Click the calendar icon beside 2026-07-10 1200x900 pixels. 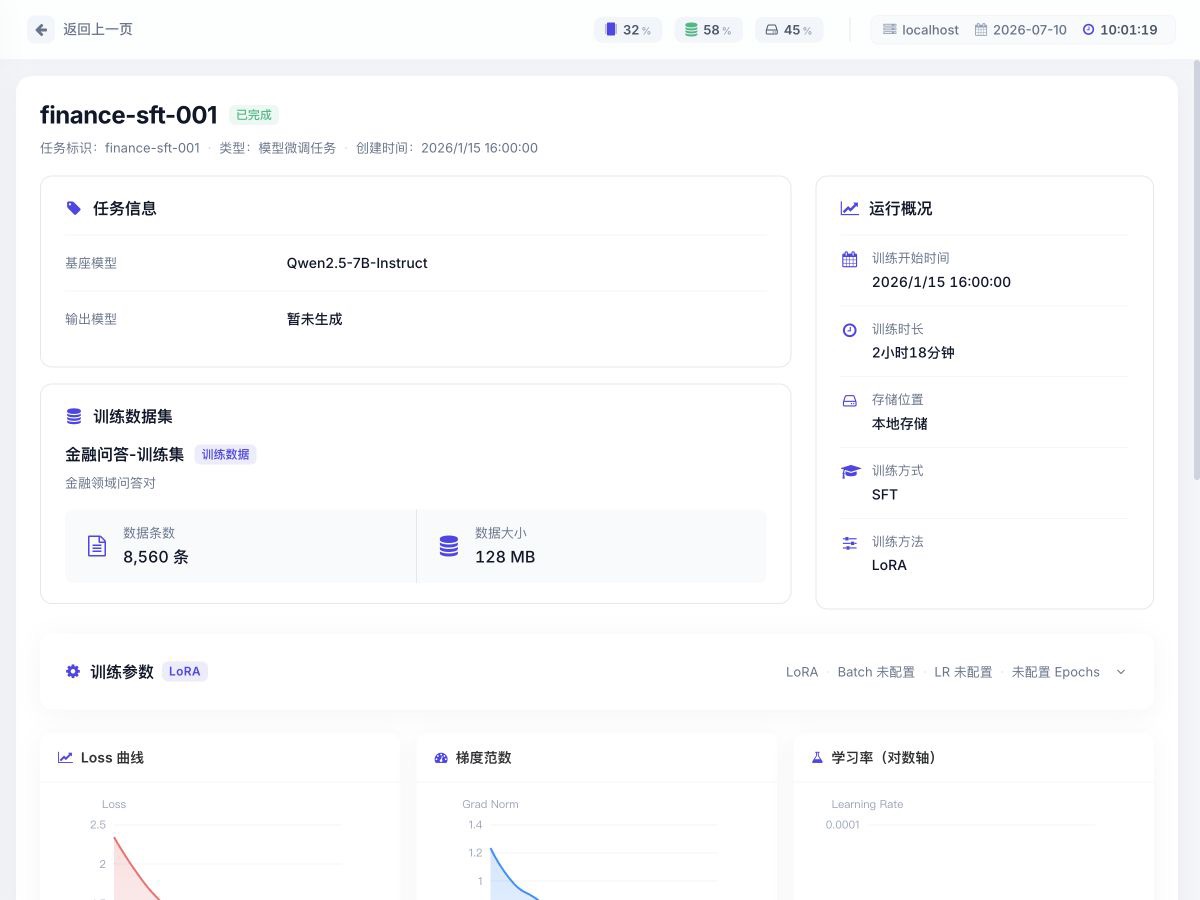click(x=981, y=30)
